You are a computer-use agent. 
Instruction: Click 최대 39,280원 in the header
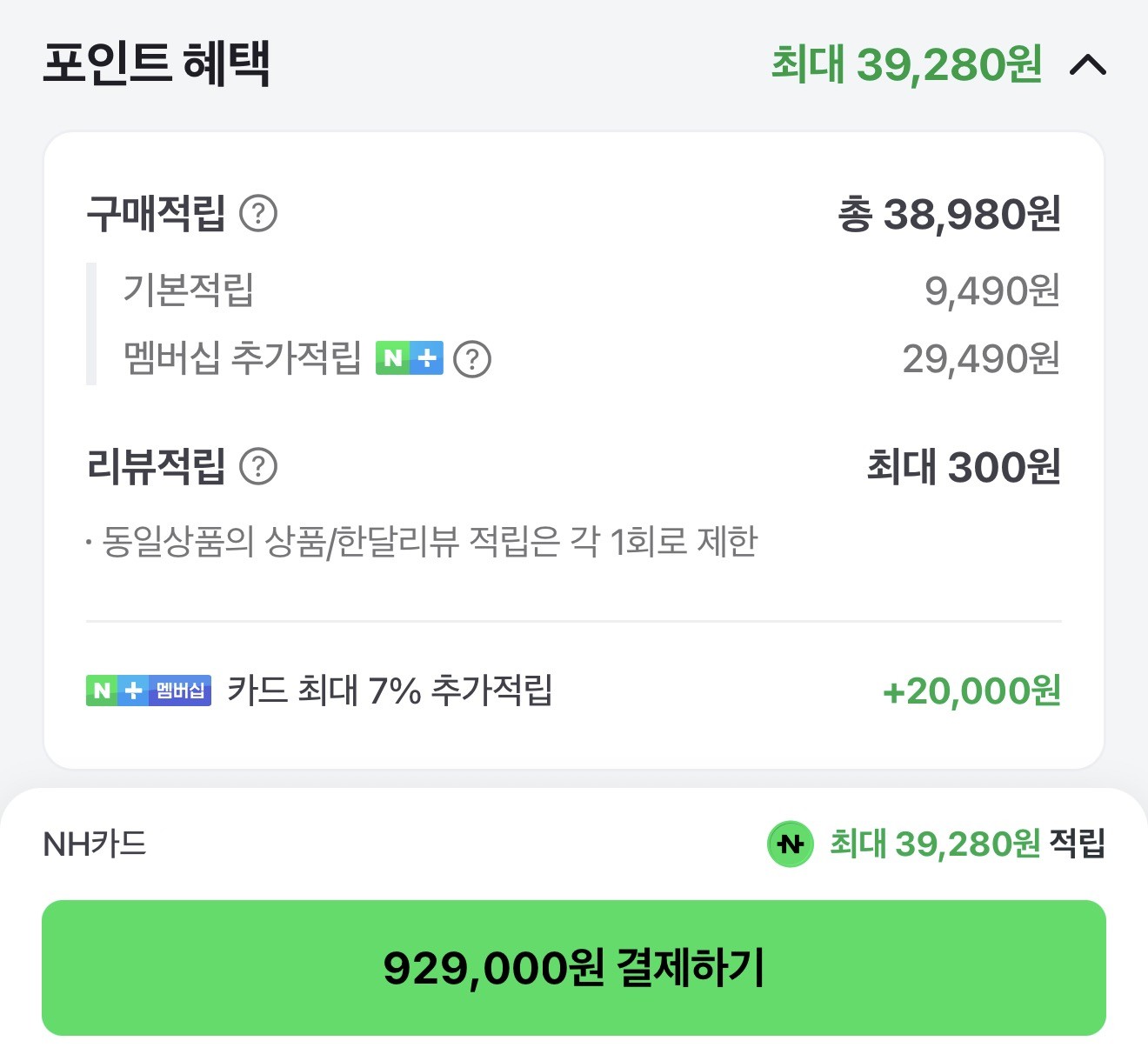coord(906,65)
